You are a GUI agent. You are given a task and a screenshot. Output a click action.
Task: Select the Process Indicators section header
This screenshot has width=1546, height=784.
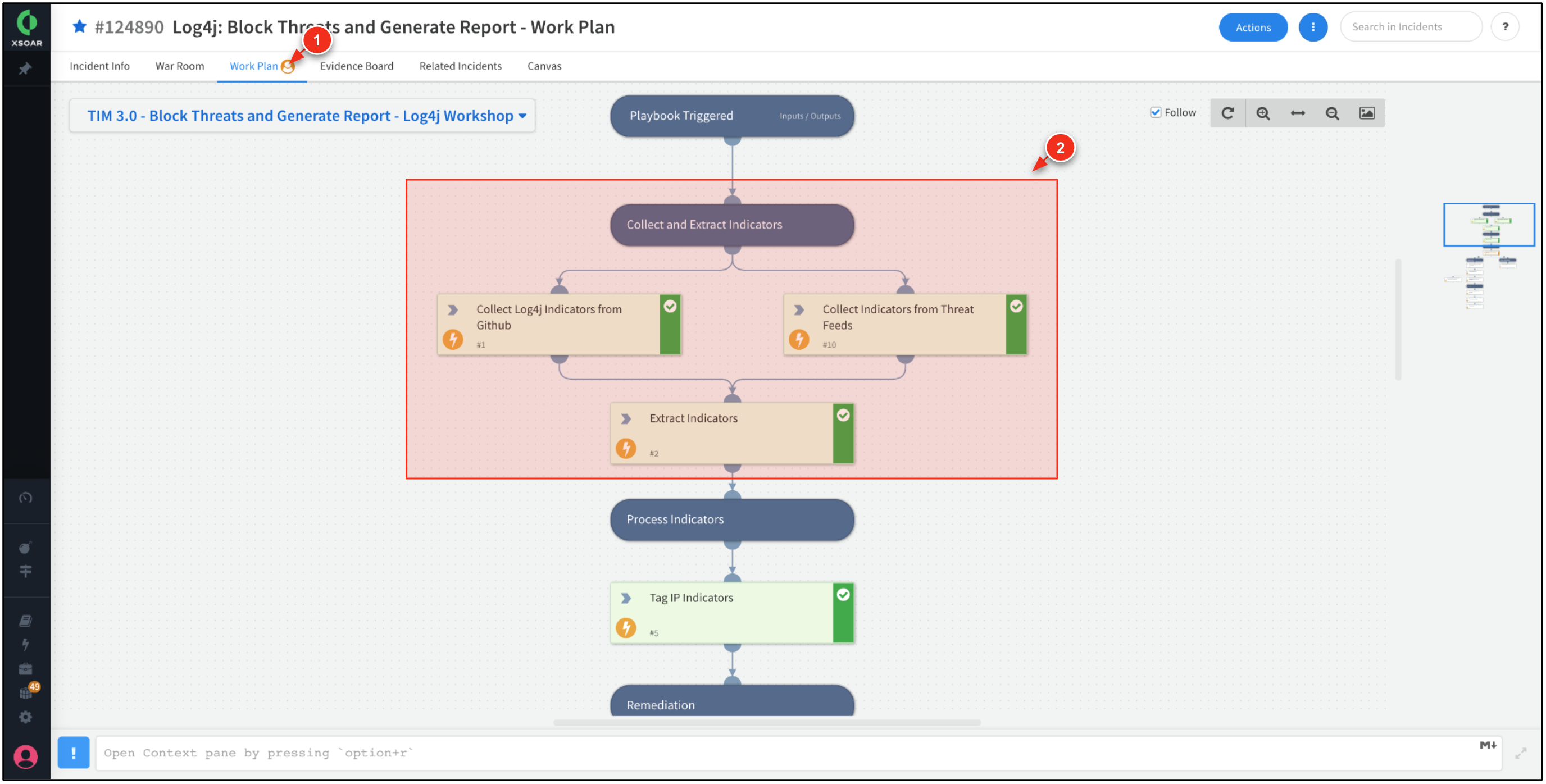pos(731,519)
